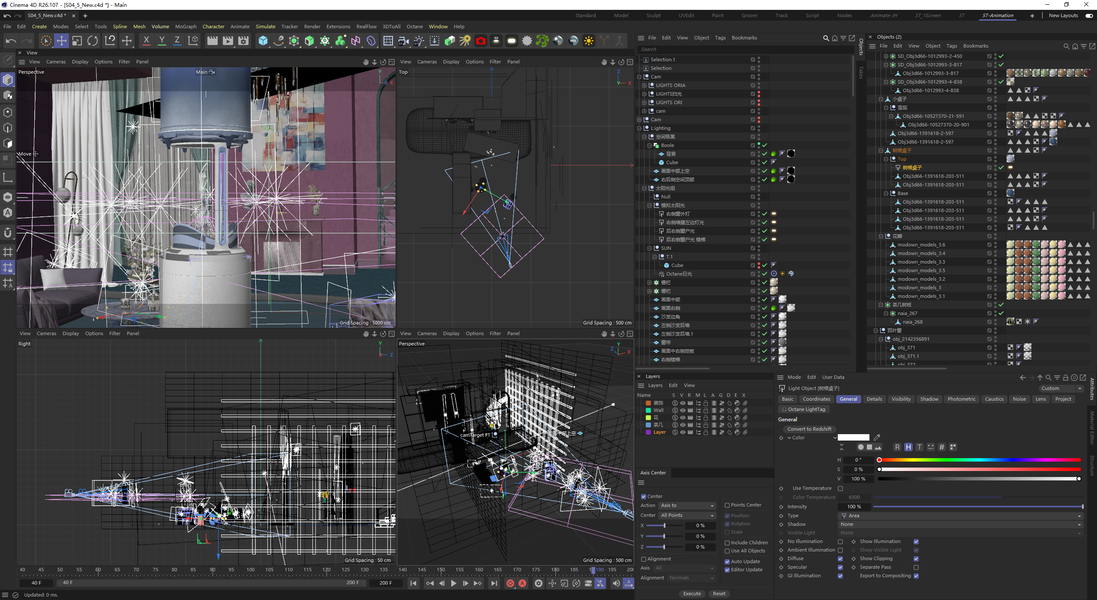Click the Execute button
This screenshot has height=600, width=1097.
(x=692, y=593)
